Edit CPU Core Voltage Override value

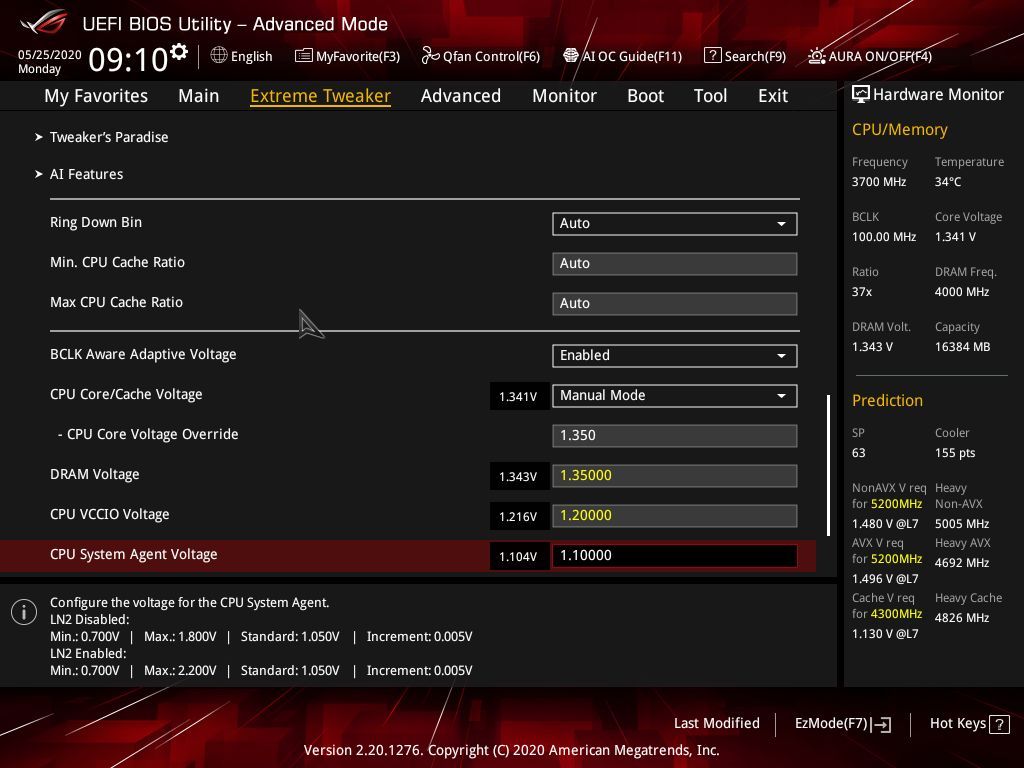point(675,435)
